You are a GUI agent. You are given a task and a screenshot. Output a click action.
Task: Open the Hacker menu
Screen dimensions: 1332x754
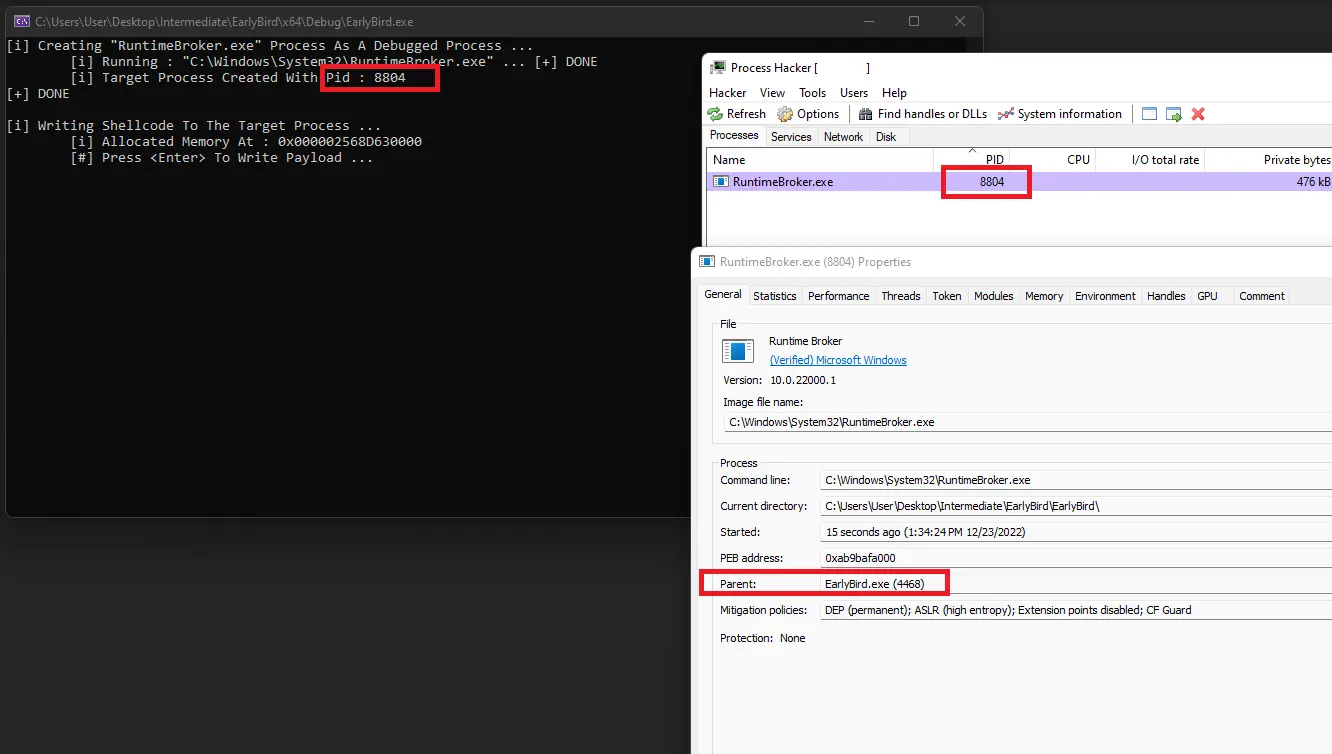coord(728,92)
